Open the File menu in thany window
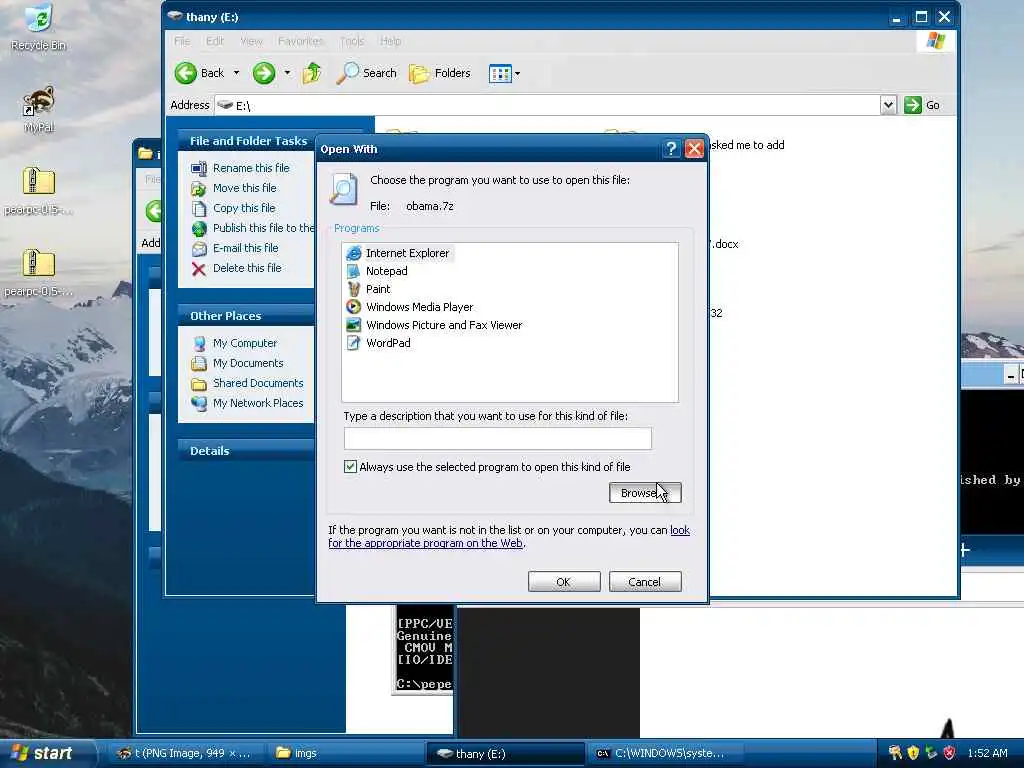Viewport: 1024px width, 768px height. tap(182, 41)
